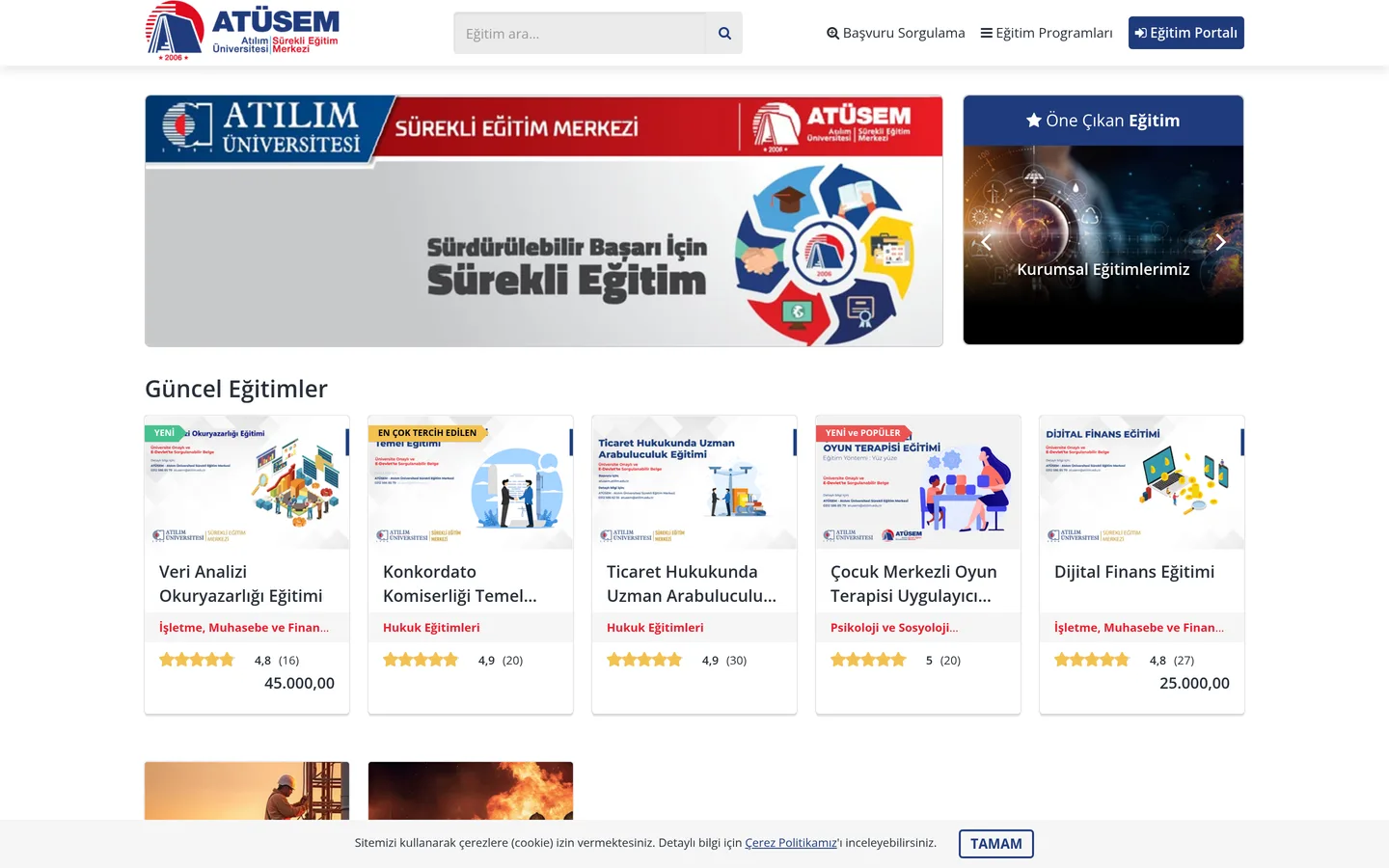
Task: Open Dijital Finans Eğitimi thumbnail
Action: point(1142,482)
